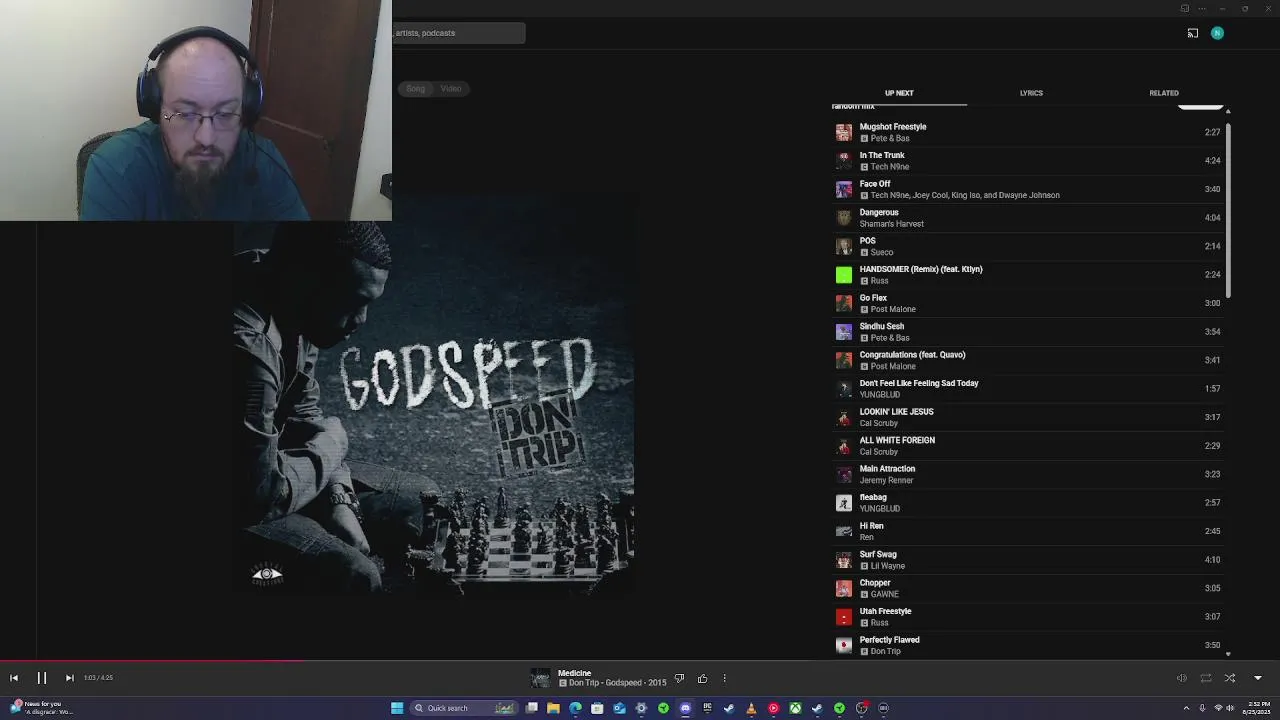Dislike the song Medicine
Viewport: 1280px width, 720px height.
coord(679,679)
